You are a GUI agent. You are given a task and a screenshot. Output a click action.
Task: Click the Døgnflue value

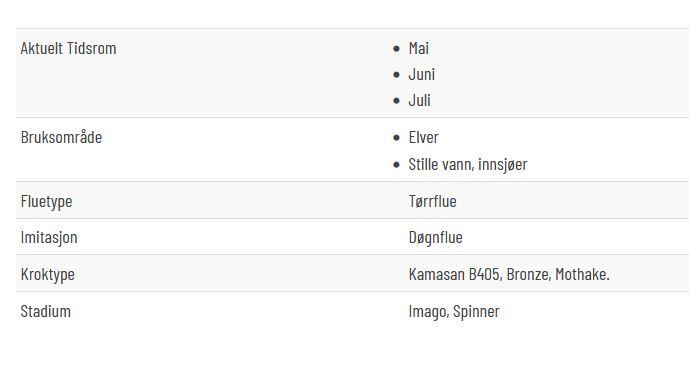[x=435, y=238]
